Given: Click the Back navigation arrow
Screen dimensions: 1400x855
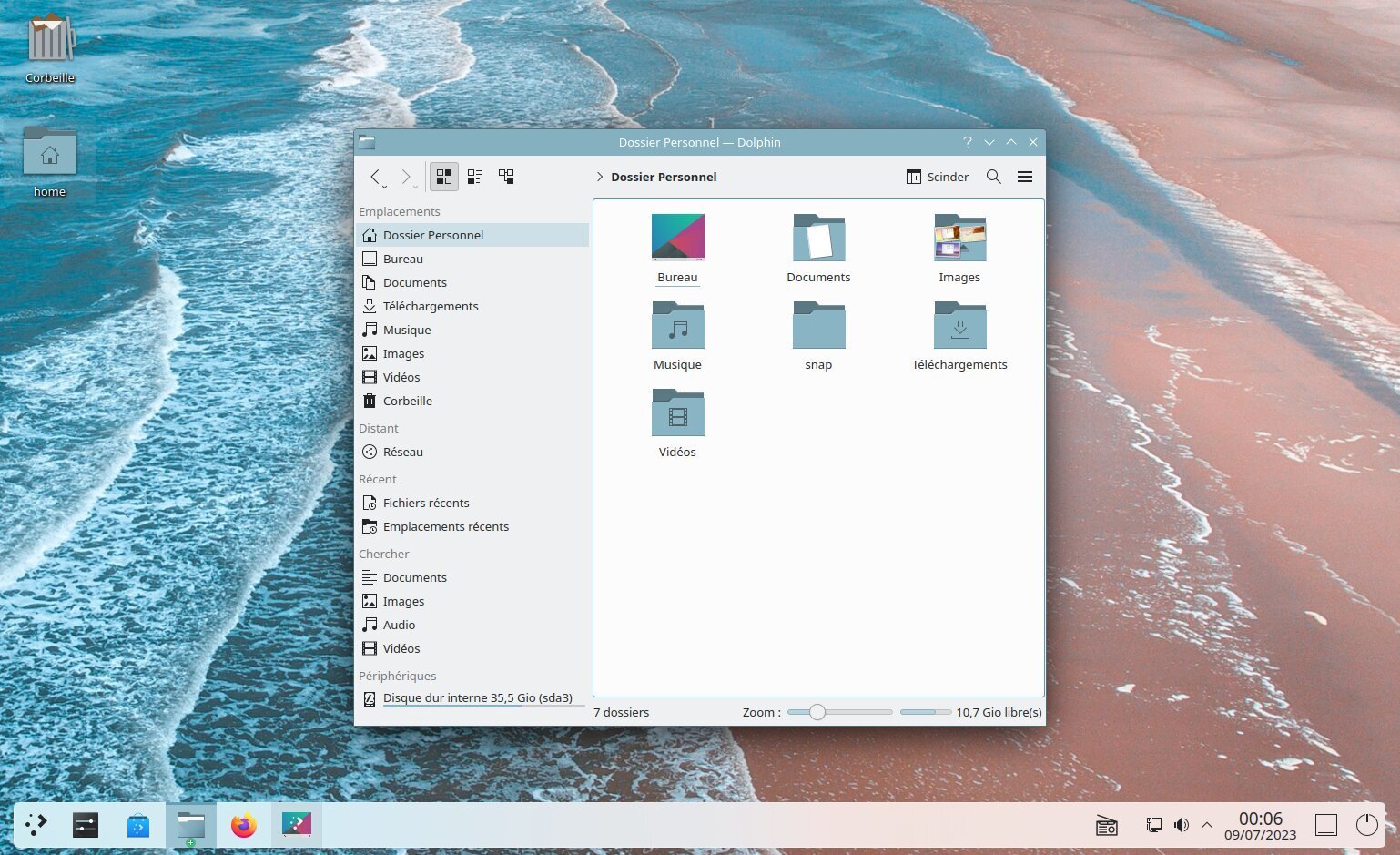Looking at the screenshot, I should 375,177.
